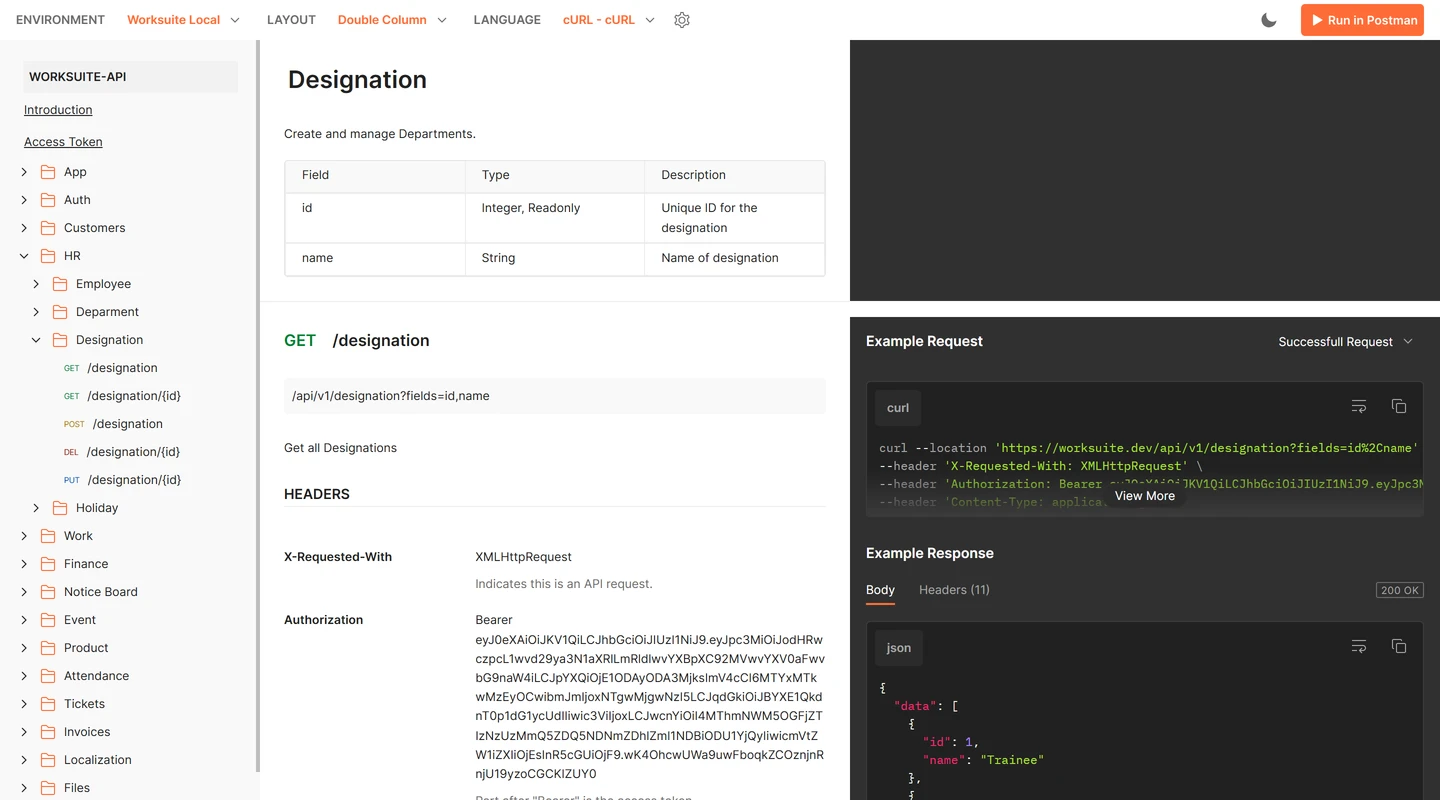1440x800 pixels.
Task: Open the Successfull Request example dropdown
Action: tap(1346, 342)
